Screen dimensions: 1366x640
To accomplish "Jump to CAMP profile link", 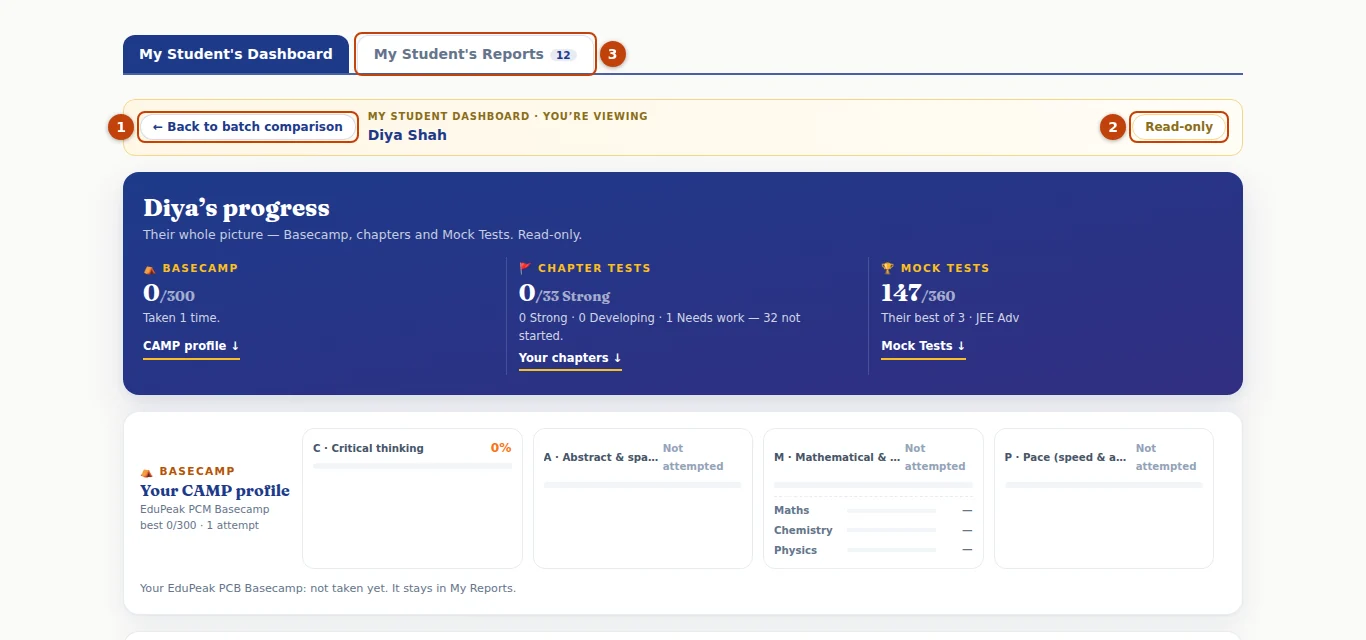I will coord(191,347).
